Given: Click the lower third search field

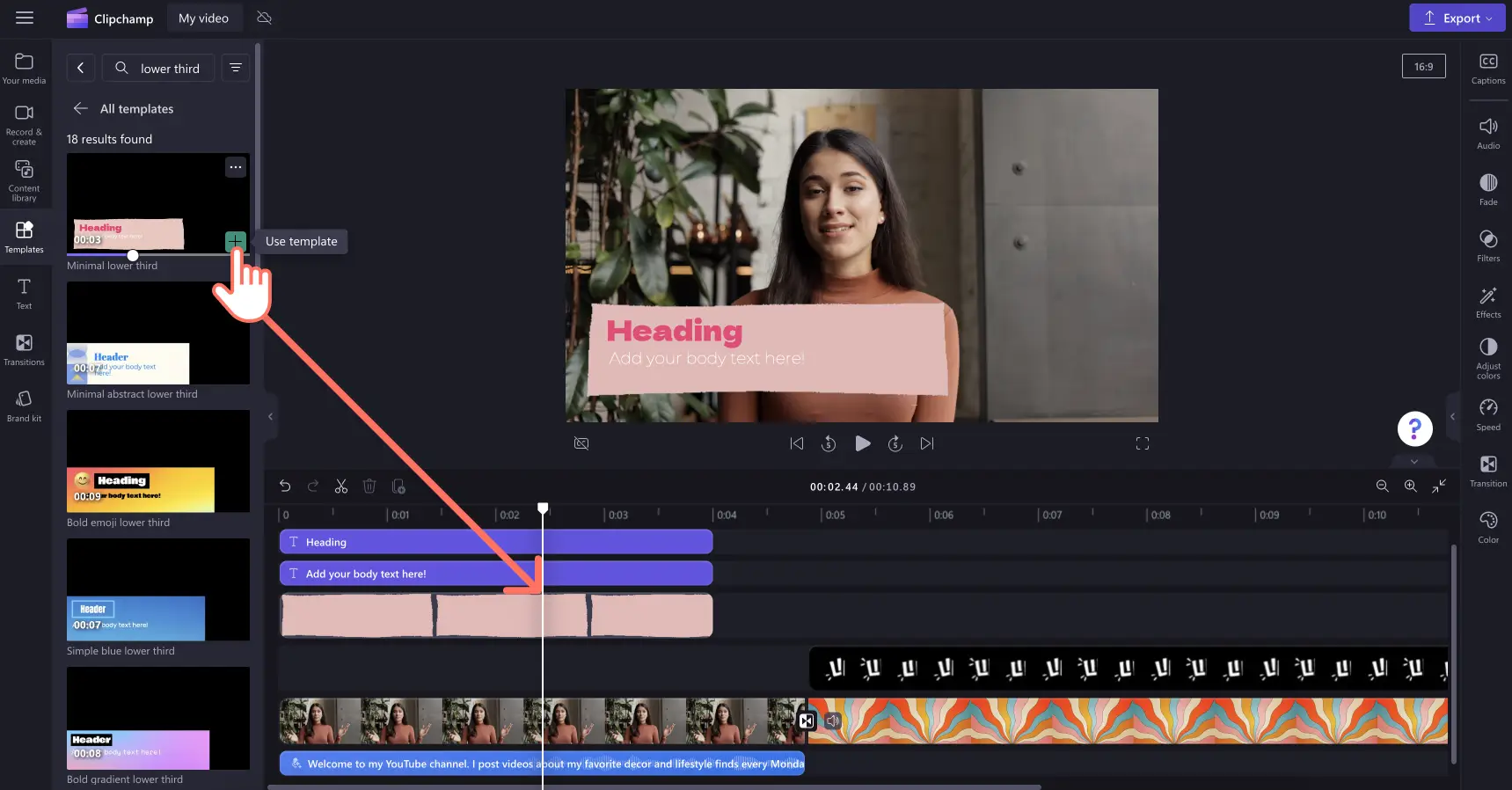Looking at the screenshot, I should 158,68.
